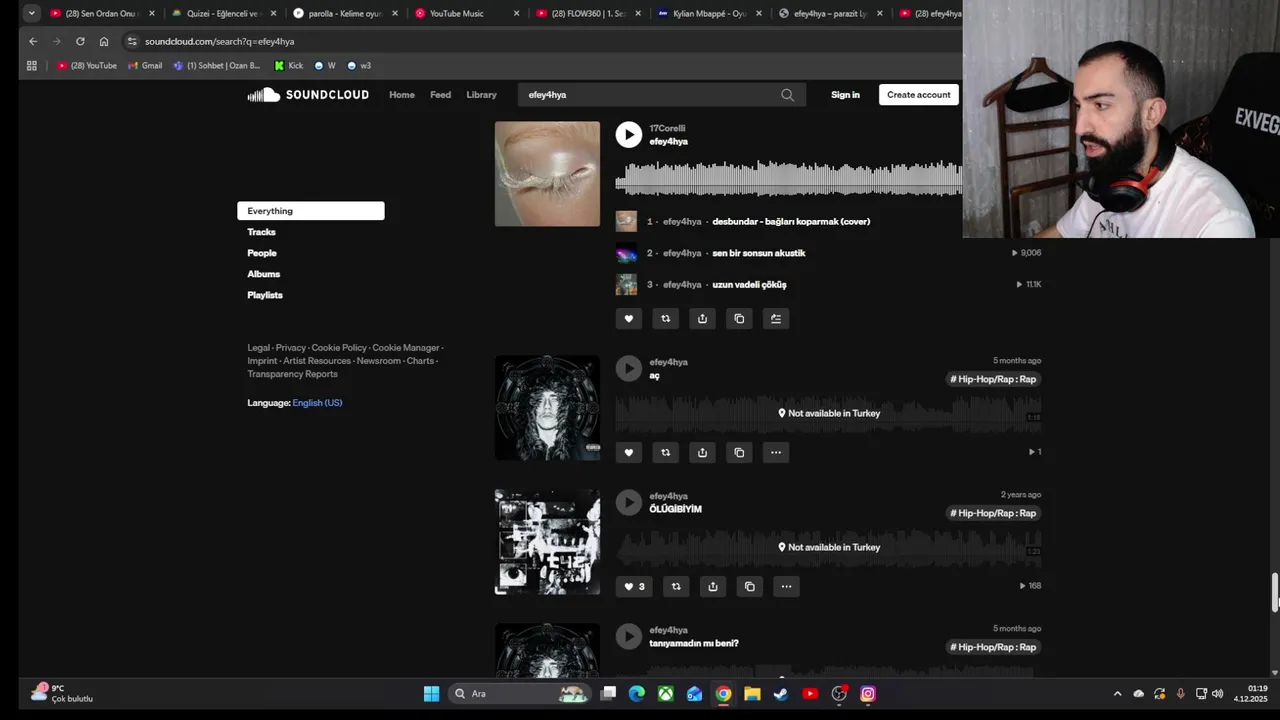Play the track ÖLÜGİBİYİM
This screenshot has width=1280, height=720.
click(x=628, y=503)
